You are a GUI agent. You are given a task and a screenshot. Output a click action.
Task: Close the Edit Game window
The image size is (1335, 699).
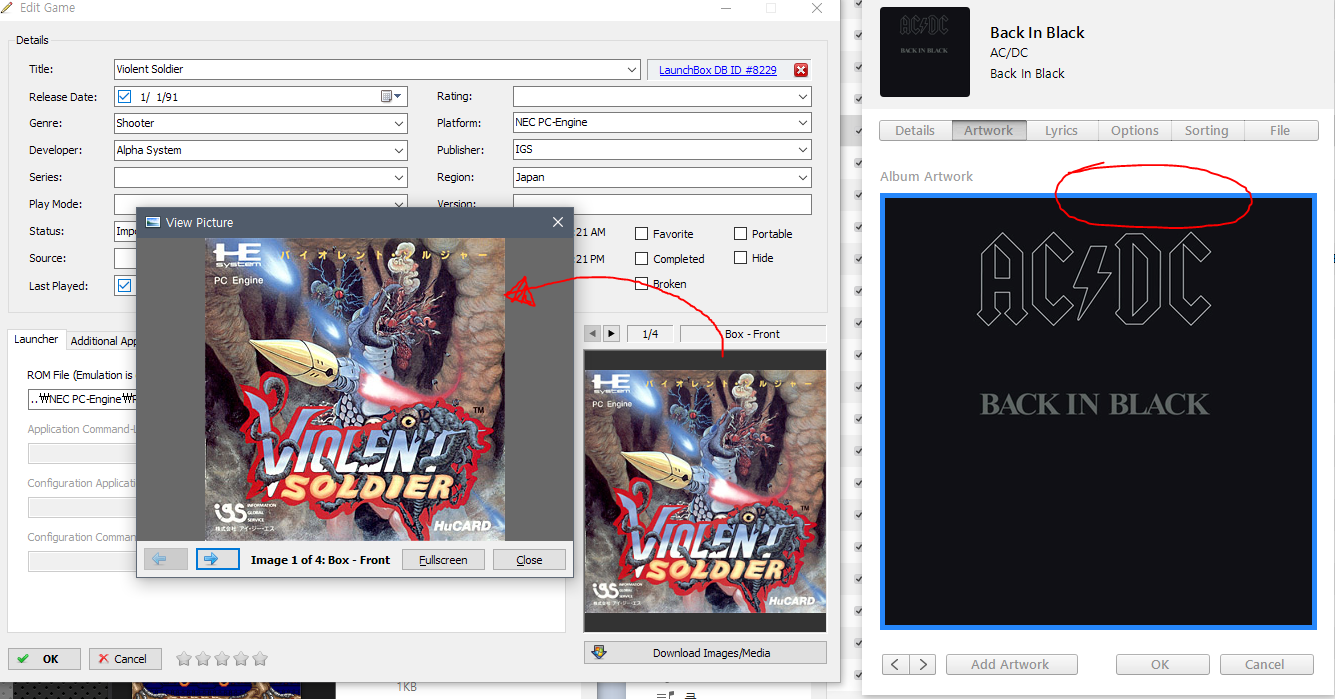pyautogui.click(x=817, y=8)
